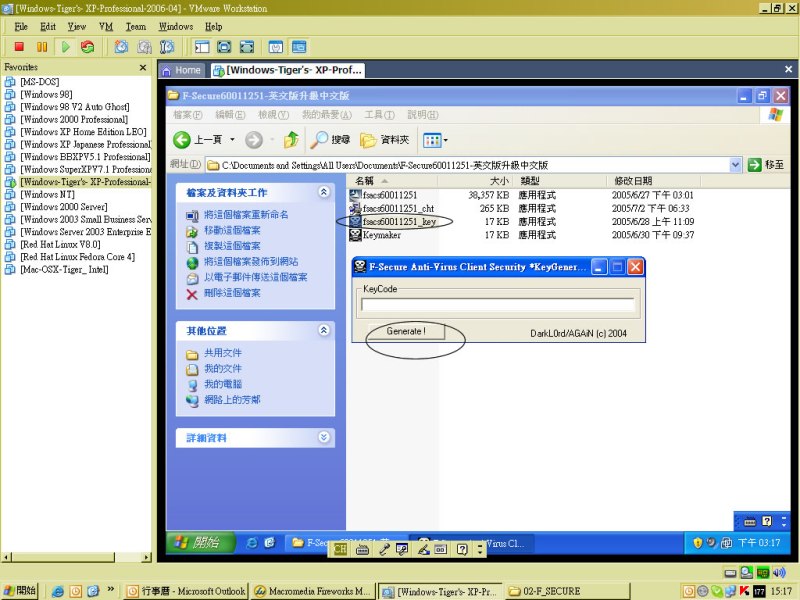Click the host Internet Explorer quick launch icon
Screen dimensions: 800x600
tap(58, 591)
